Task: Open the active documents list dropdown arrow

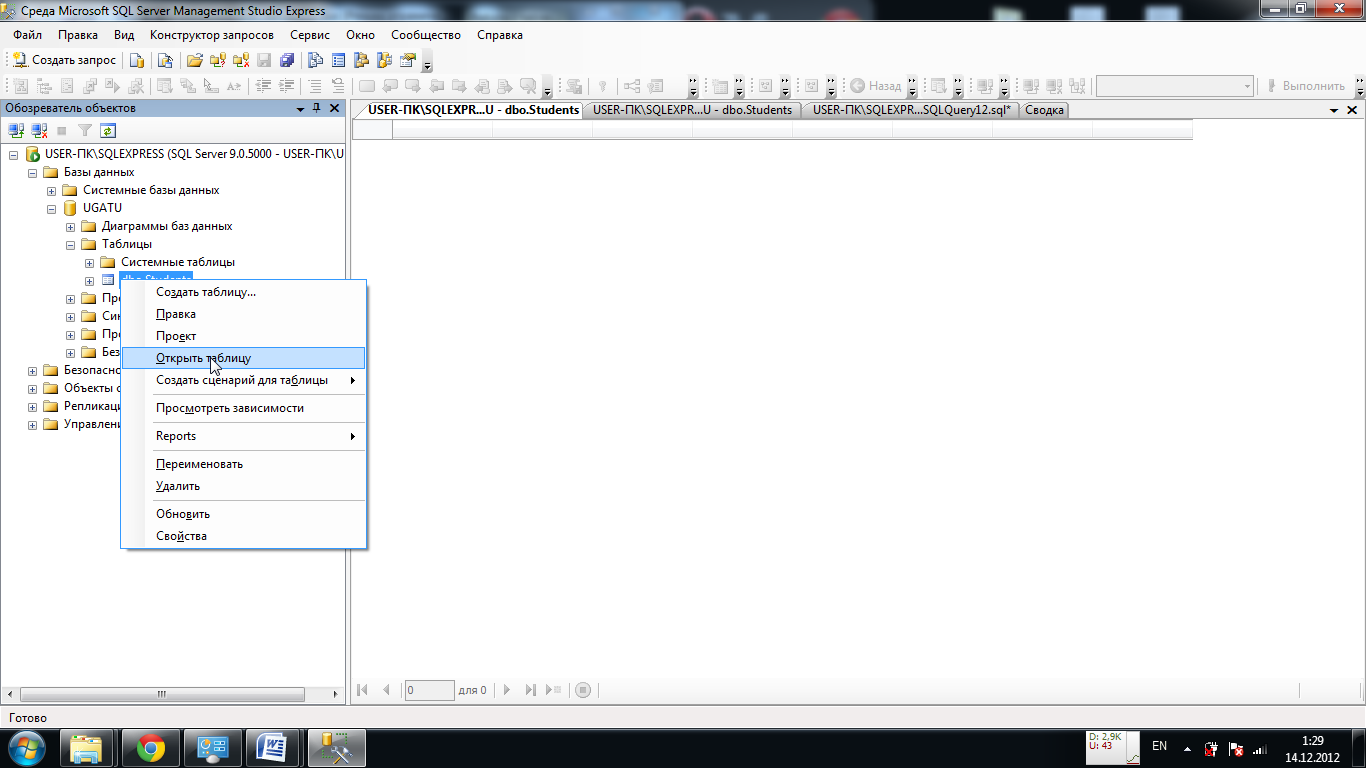Action: click(x=1332, y=110)
